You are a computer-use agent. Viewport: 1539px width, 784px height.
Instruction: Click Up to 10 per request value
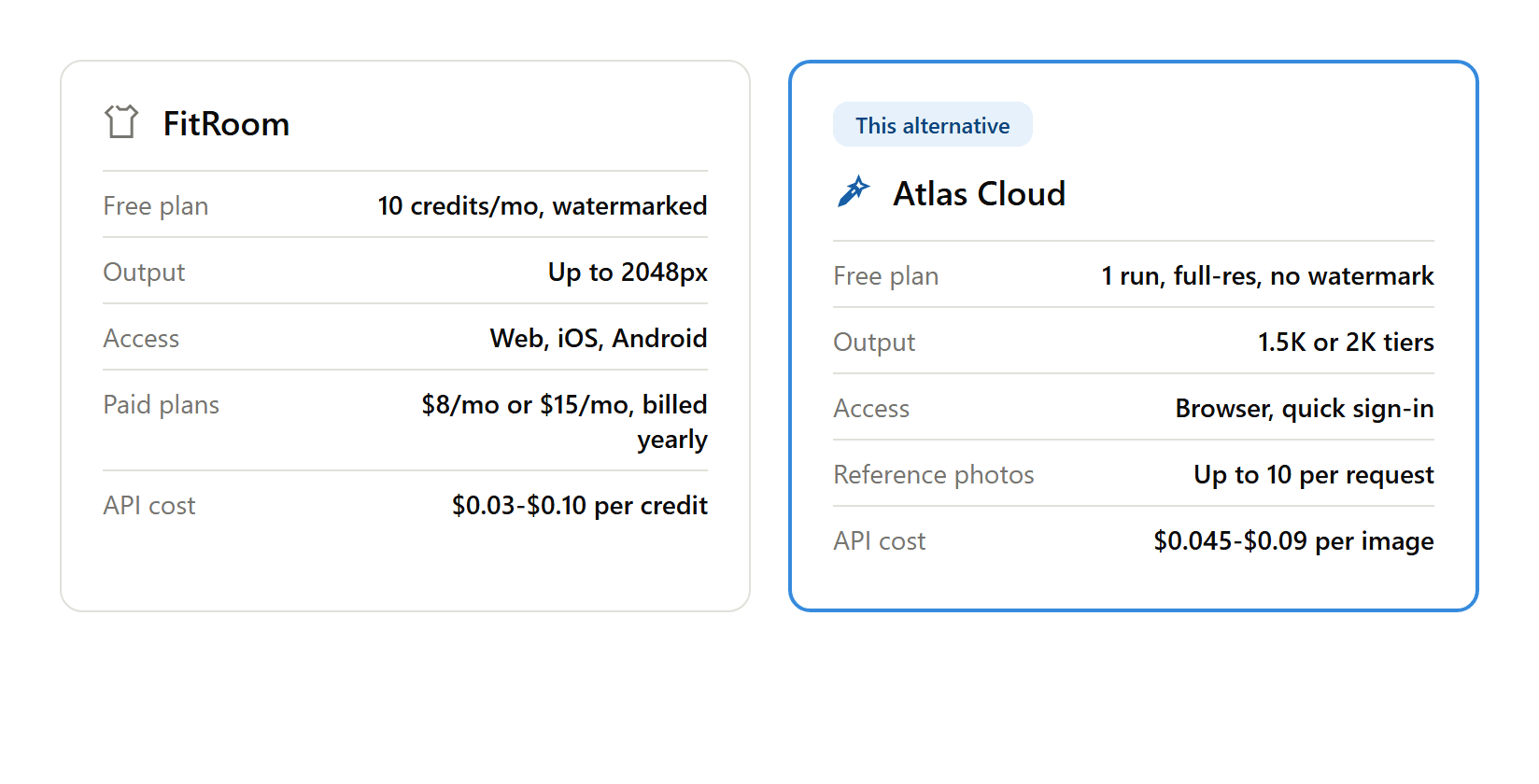click(x=1313, y=474)
